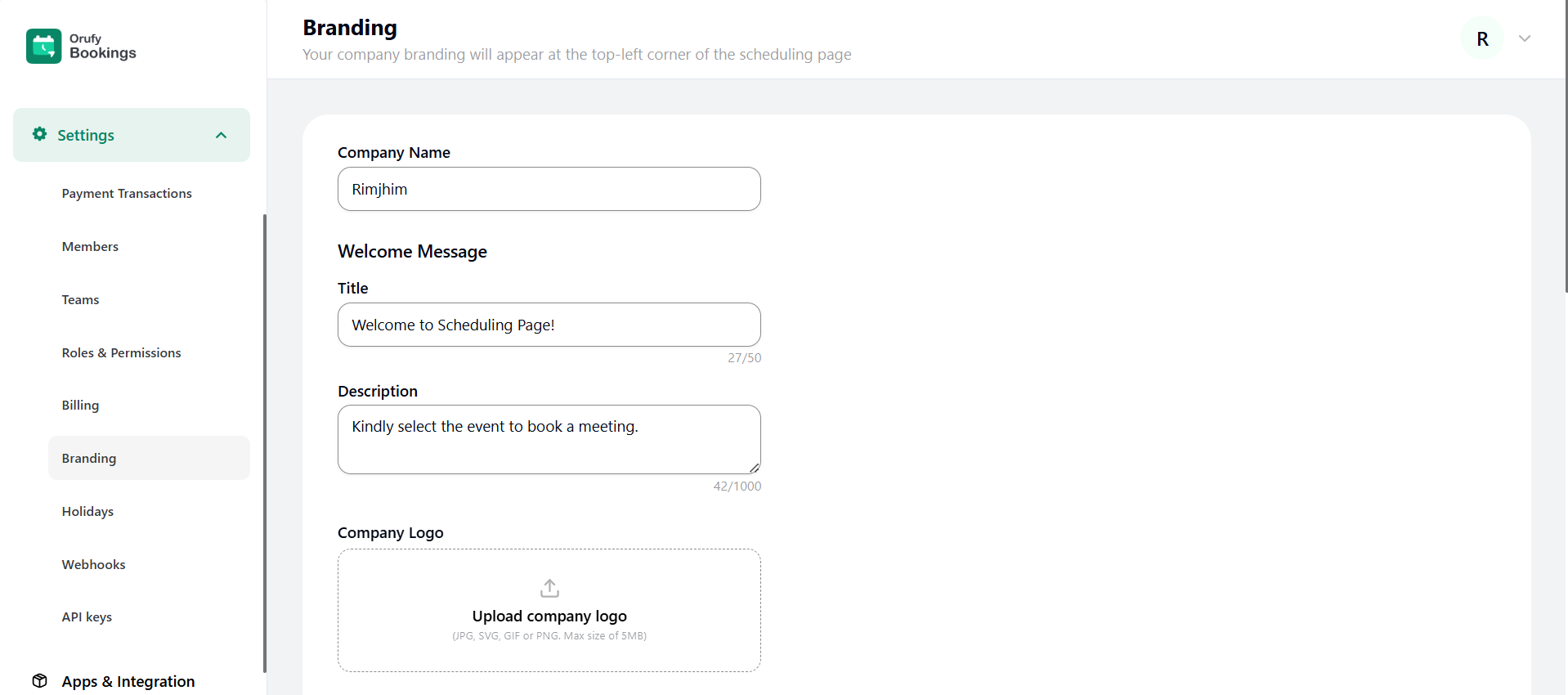Viewport: 1568px width, 695px height.
Task: Open the Teams section
Action: pos(80,300)
